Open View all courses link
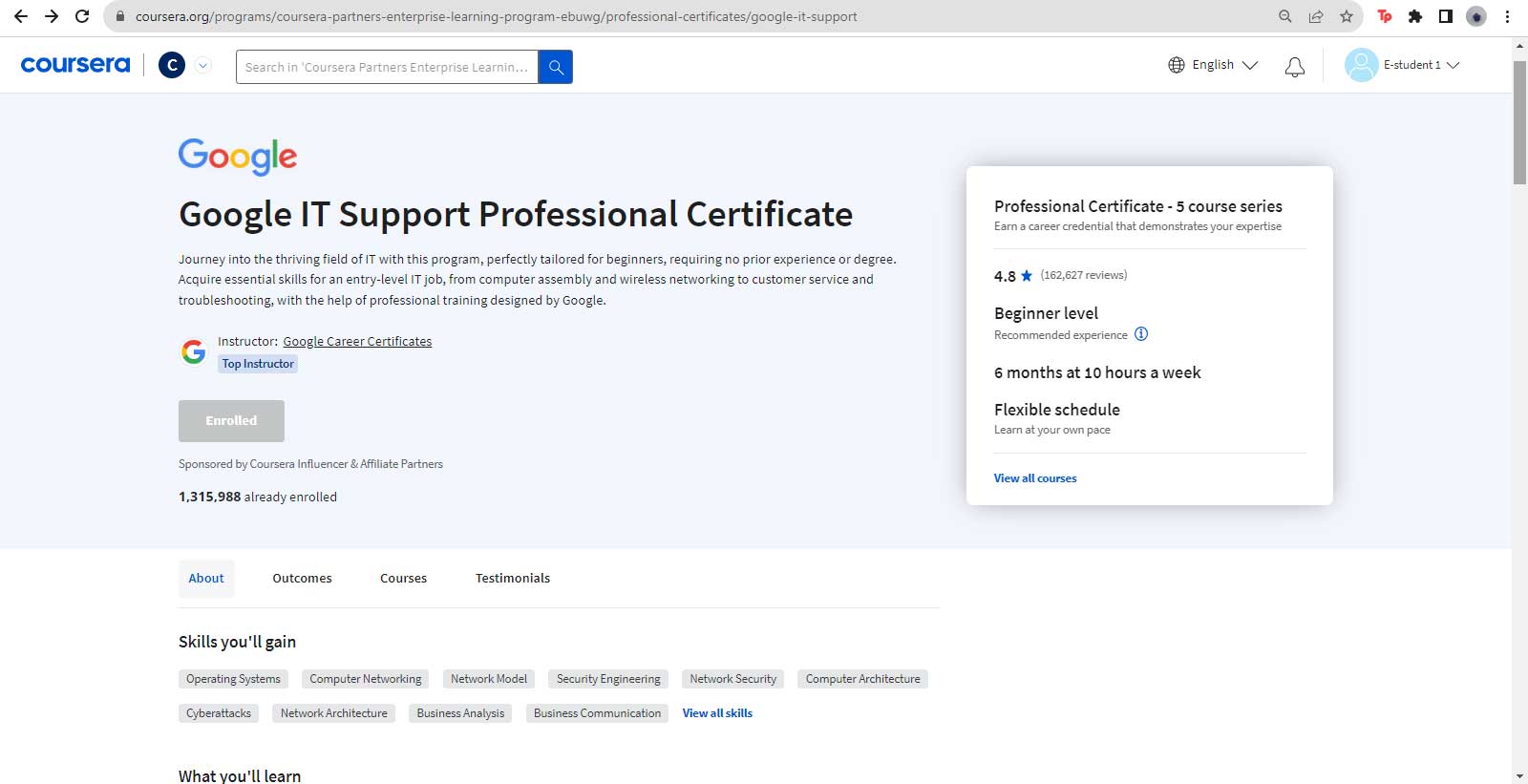 [x=1035, y=478]
